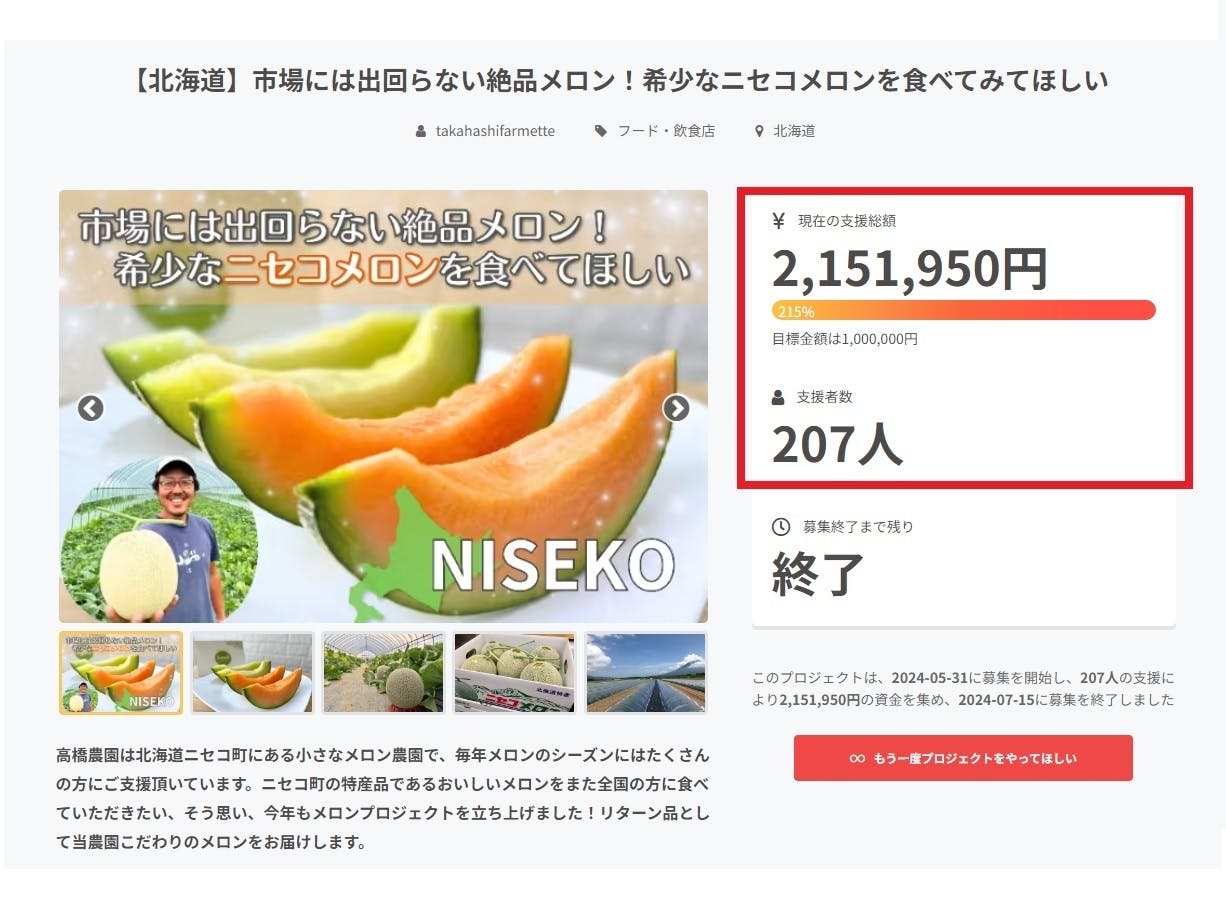
Task: Click the clock icon beside 募集終了まで残り
Action: 781,526
